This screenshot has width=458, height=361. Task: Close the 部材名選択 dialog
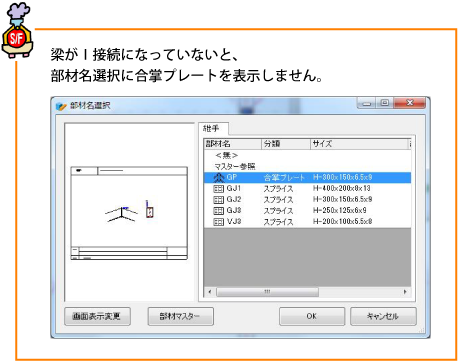[410, 103]
